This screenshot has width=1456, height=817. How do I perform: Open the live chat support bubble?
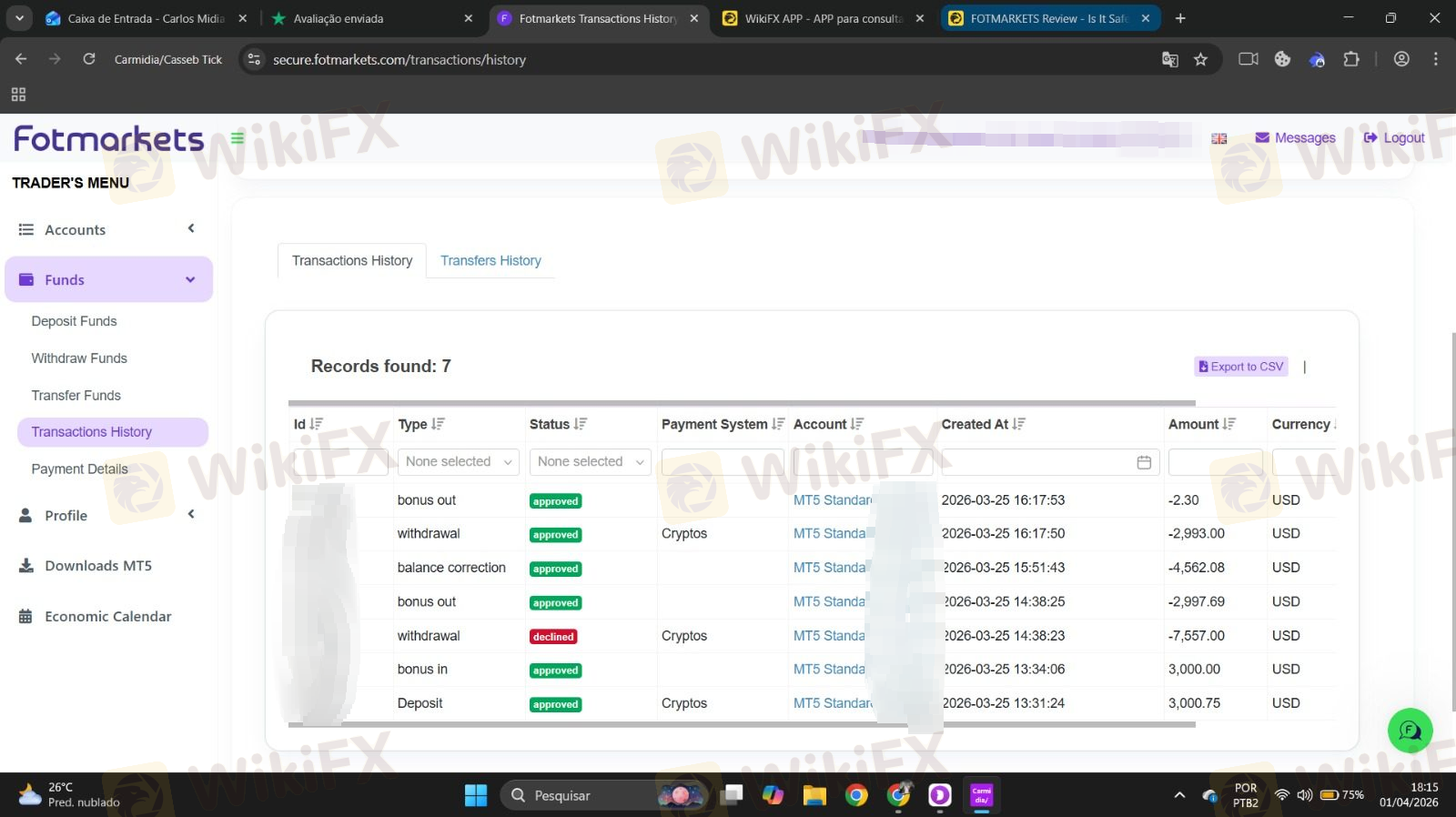1410,730
